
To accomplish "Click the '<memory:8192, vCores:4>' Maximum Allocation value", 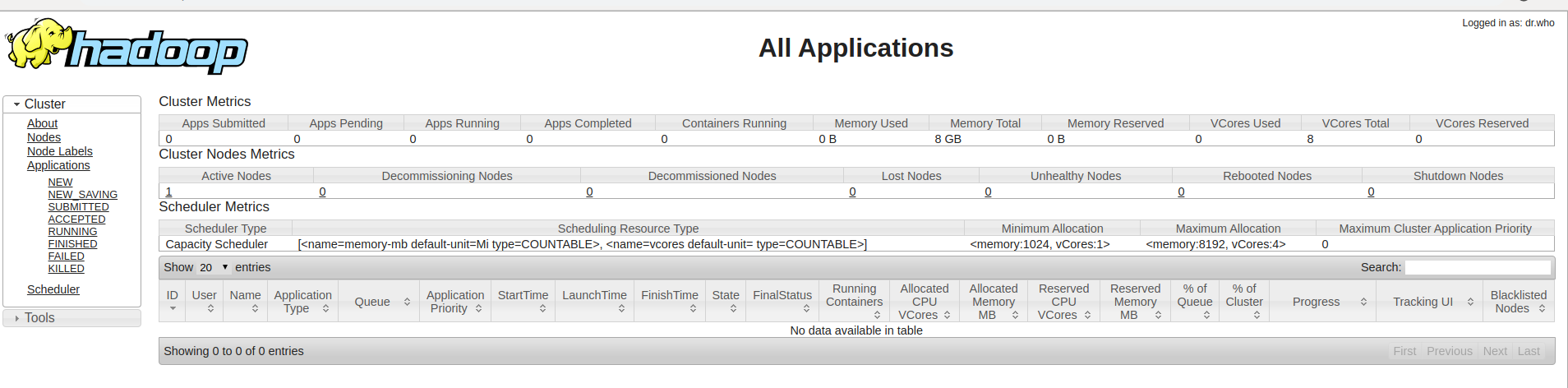I will (x=1215, y=244).
